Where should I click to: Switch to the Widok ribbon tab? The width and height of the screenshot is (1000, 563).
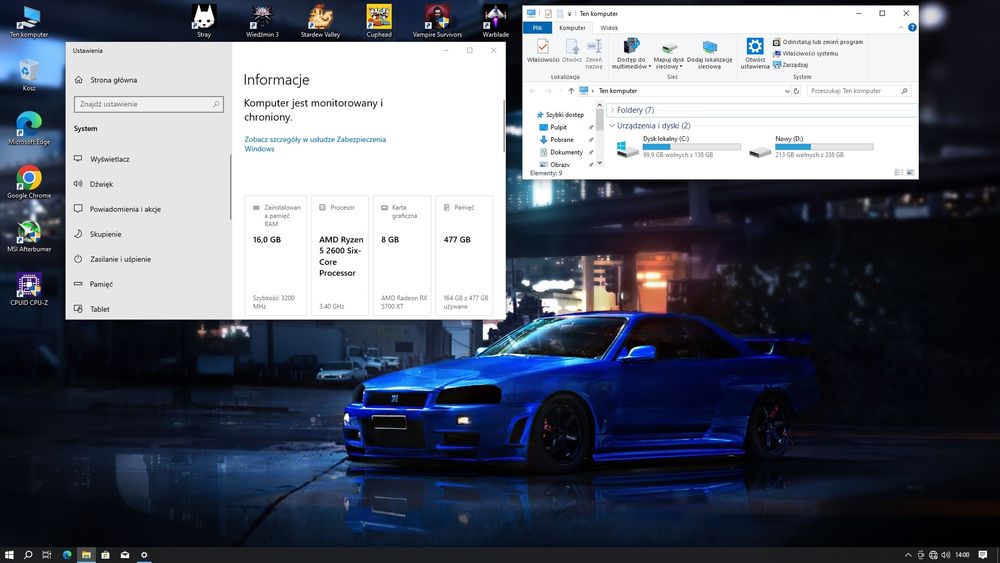click(x=609, y=28)
